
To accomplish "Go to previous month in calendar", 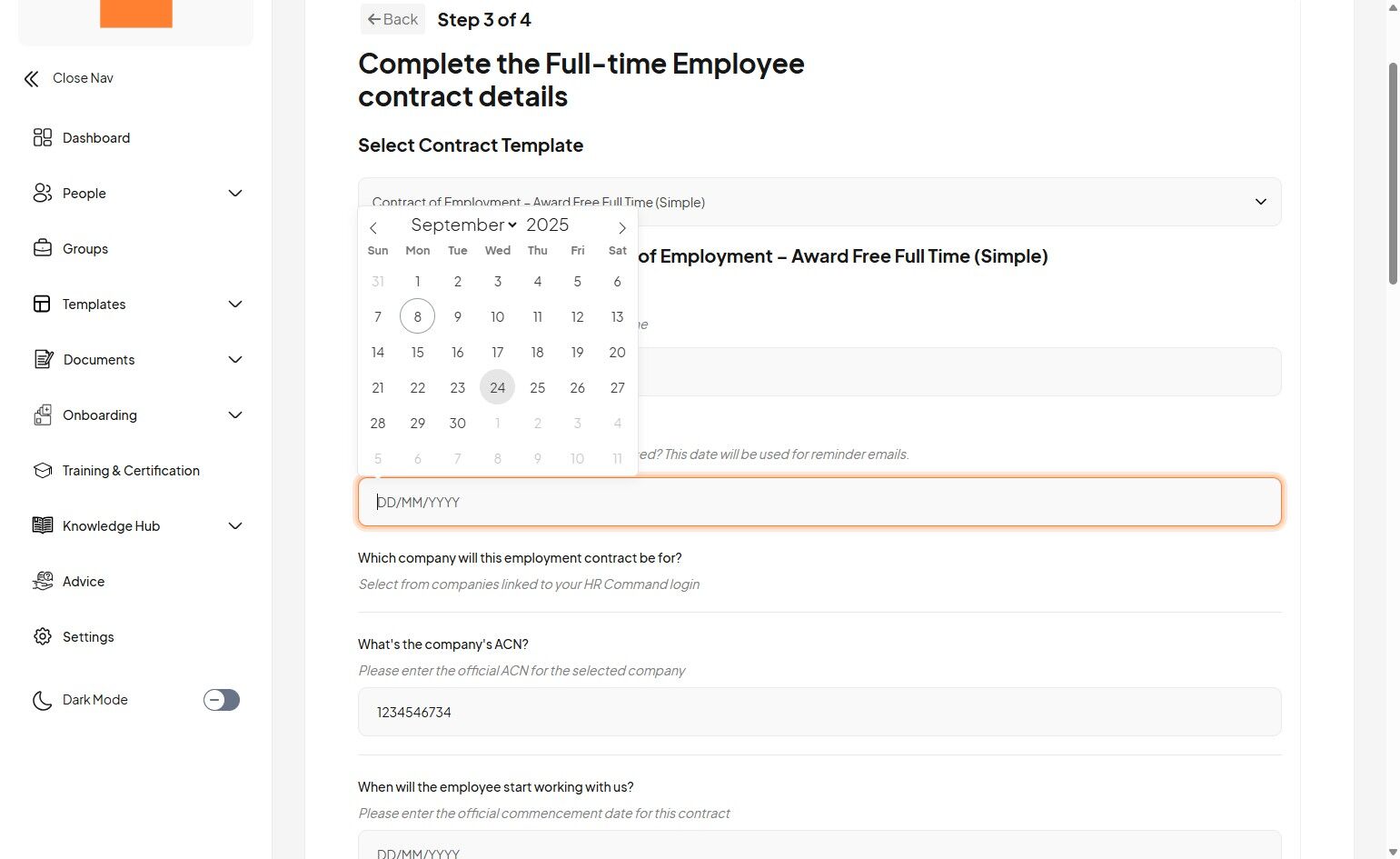I will point(373,227).
